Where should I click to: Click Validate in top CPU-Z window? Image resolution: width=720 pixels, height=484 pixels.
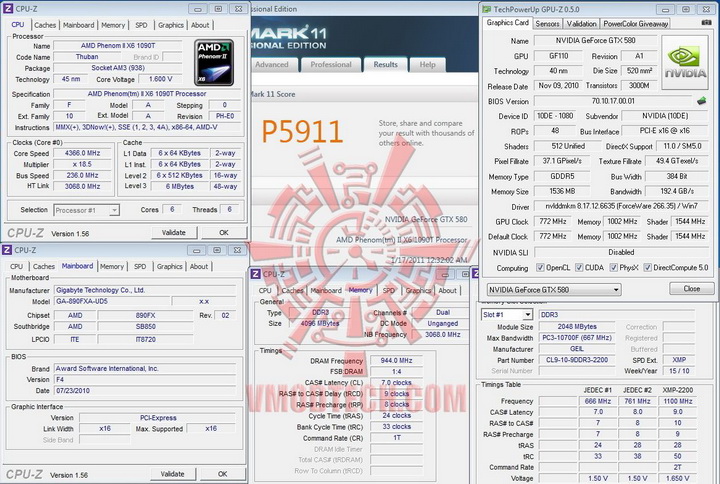tap(174, 232)
